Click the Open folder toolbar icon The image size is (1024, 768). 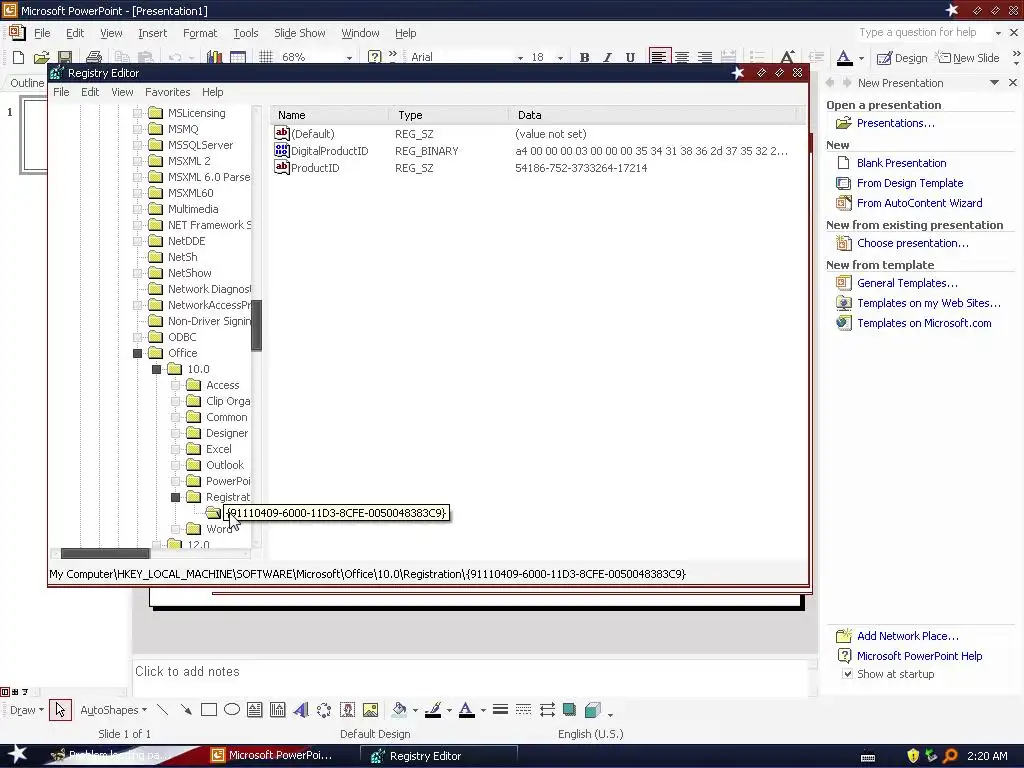click(x=42, y=57)
